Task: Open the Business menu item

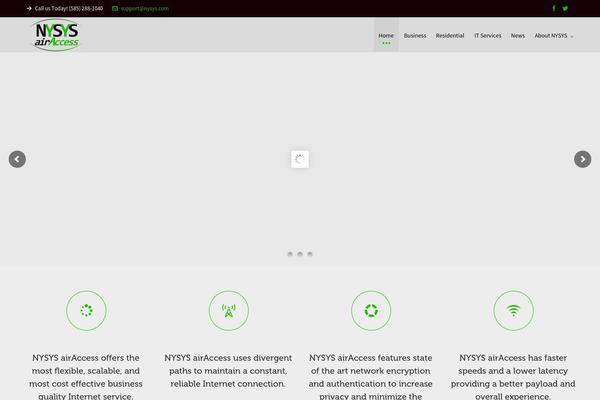Action: tap(415, 36)
